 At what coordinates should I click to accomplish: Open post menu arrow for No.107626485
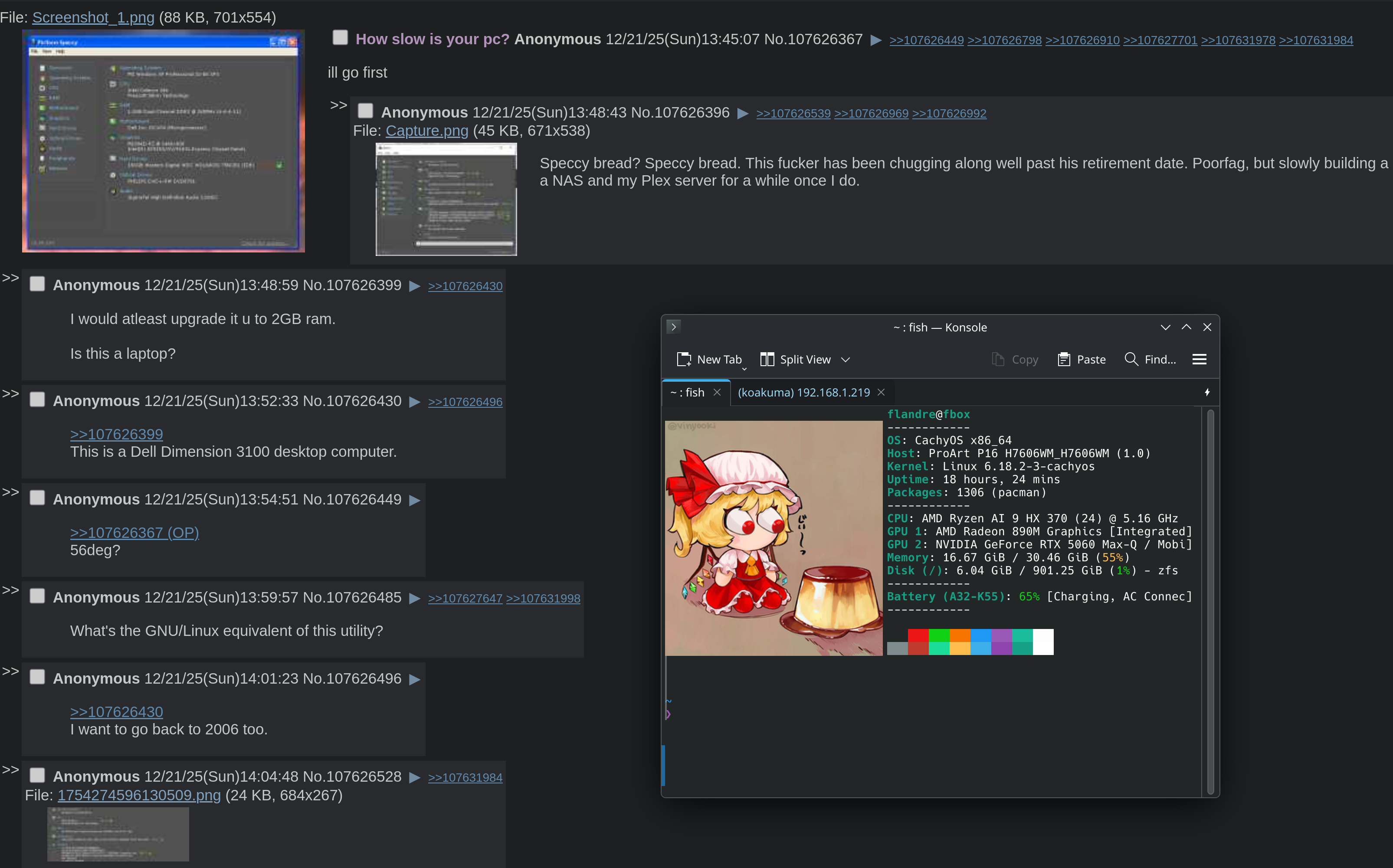pyautogui.click(x=414, y=598)
